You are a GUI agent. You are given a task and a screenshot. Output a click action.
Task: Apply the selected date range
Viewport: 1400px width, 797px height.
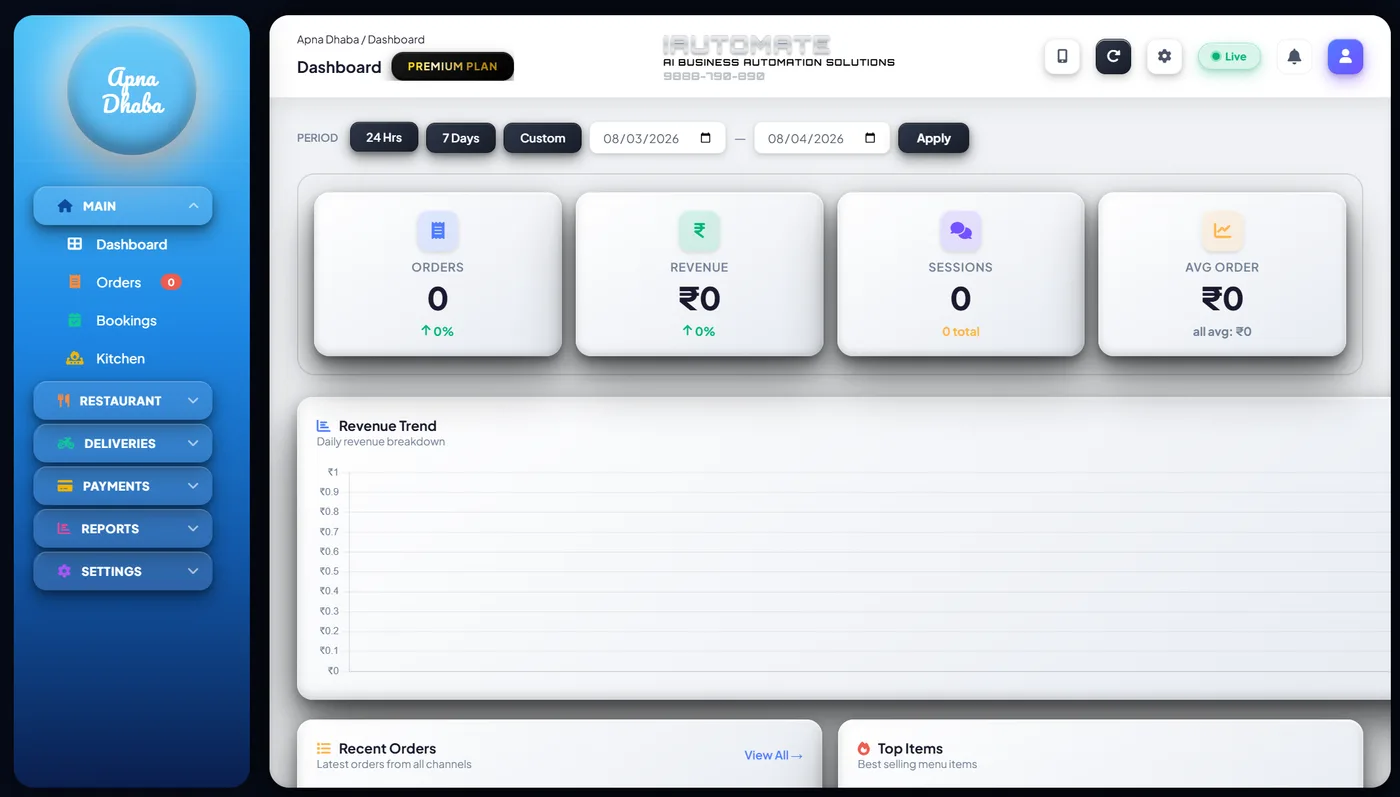coord(934,138)
